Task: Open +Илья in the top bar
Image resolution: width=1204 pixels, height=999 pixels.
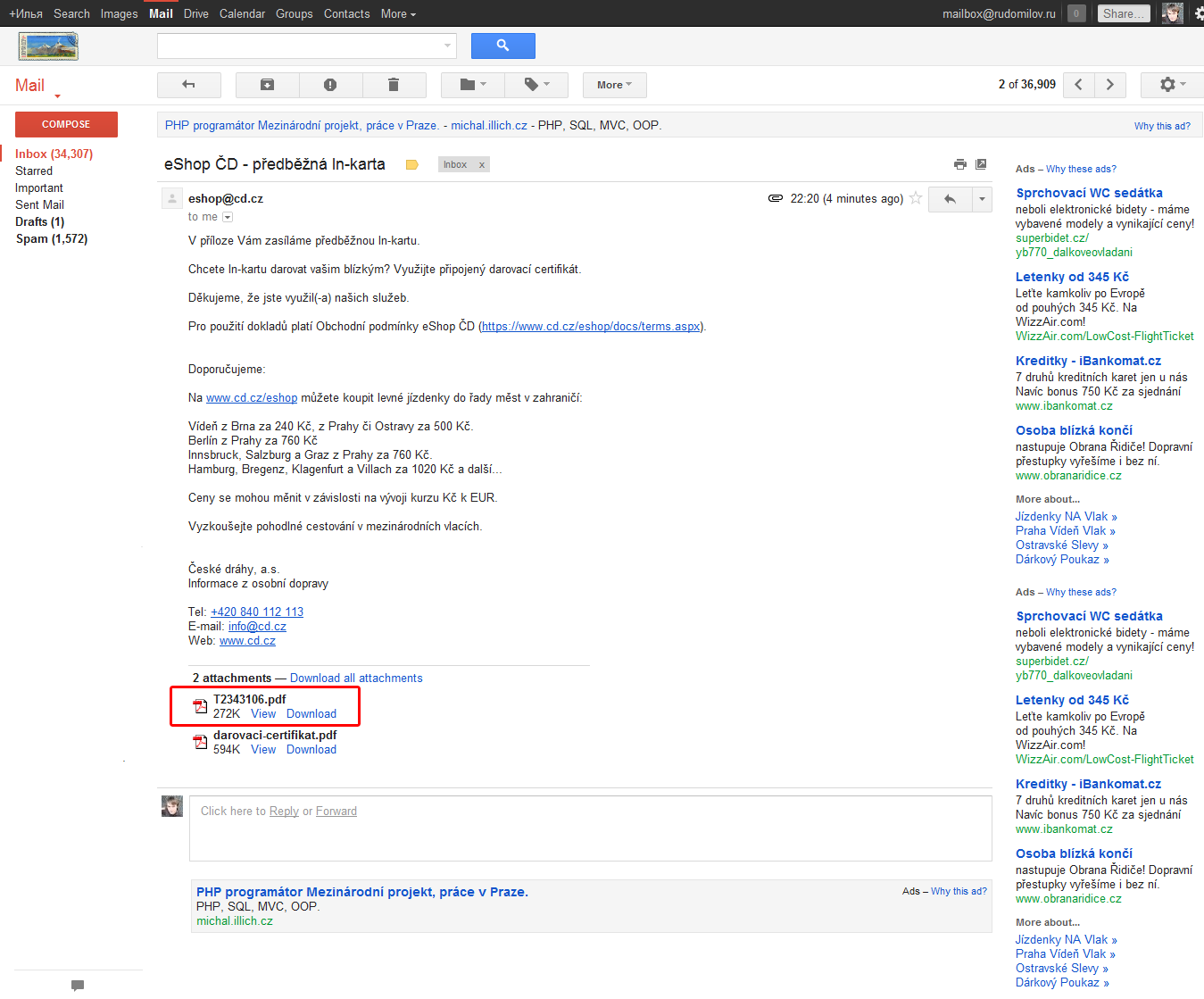Action: click(x=26, y=13)
